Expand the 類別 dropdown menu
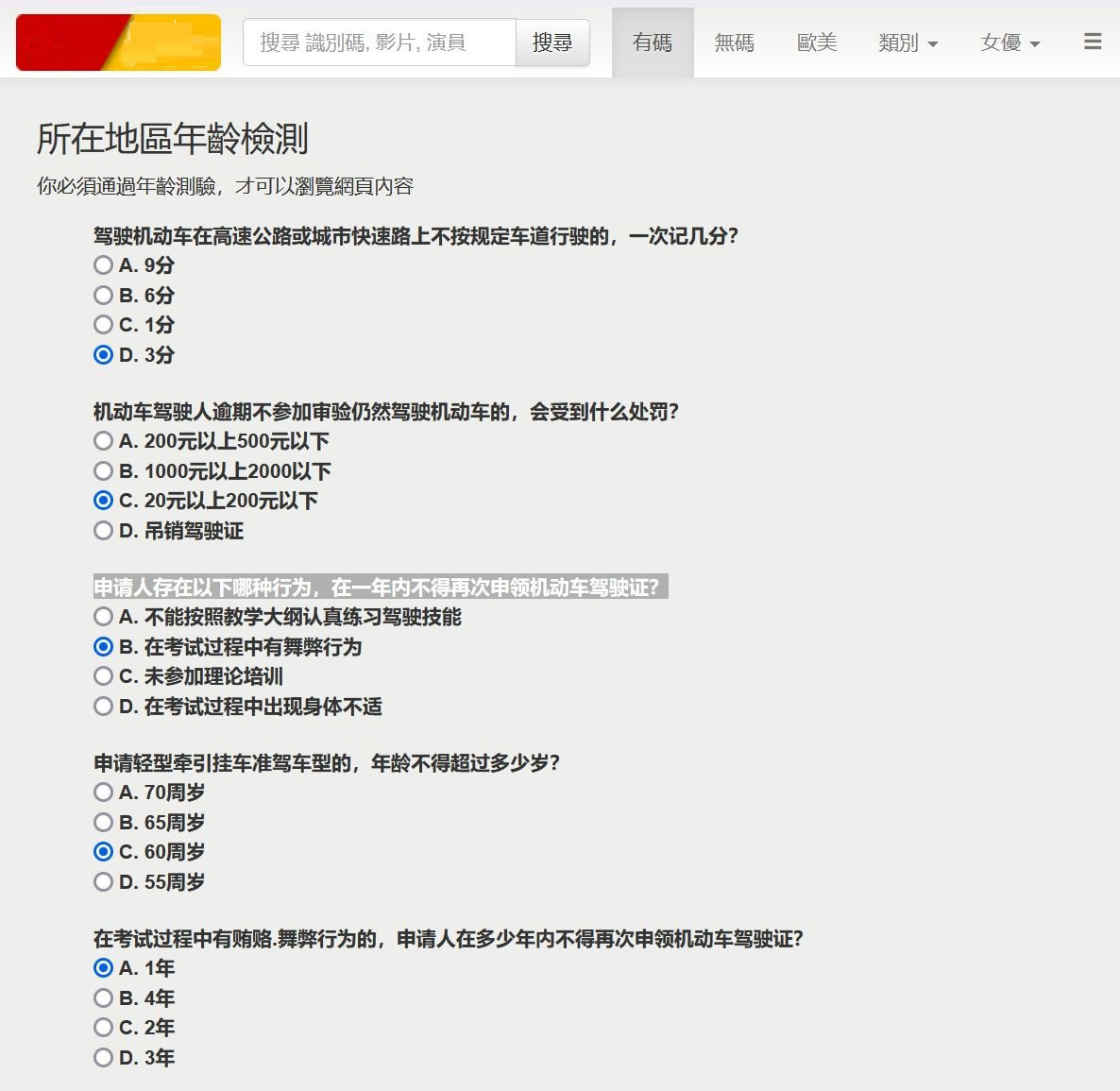The width and height of the screenshot is (1120, 1091). tap(908, 43)
